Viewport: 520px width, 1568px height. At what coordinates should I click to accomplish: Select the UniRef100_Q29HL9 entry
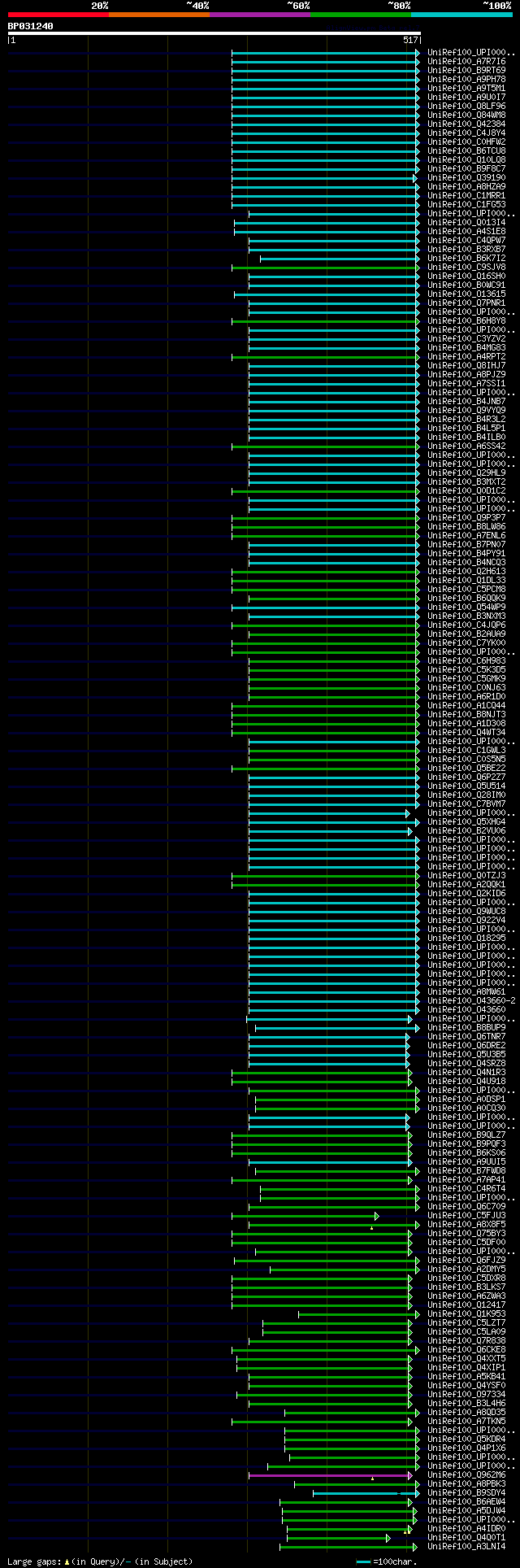tap(466, 473)
